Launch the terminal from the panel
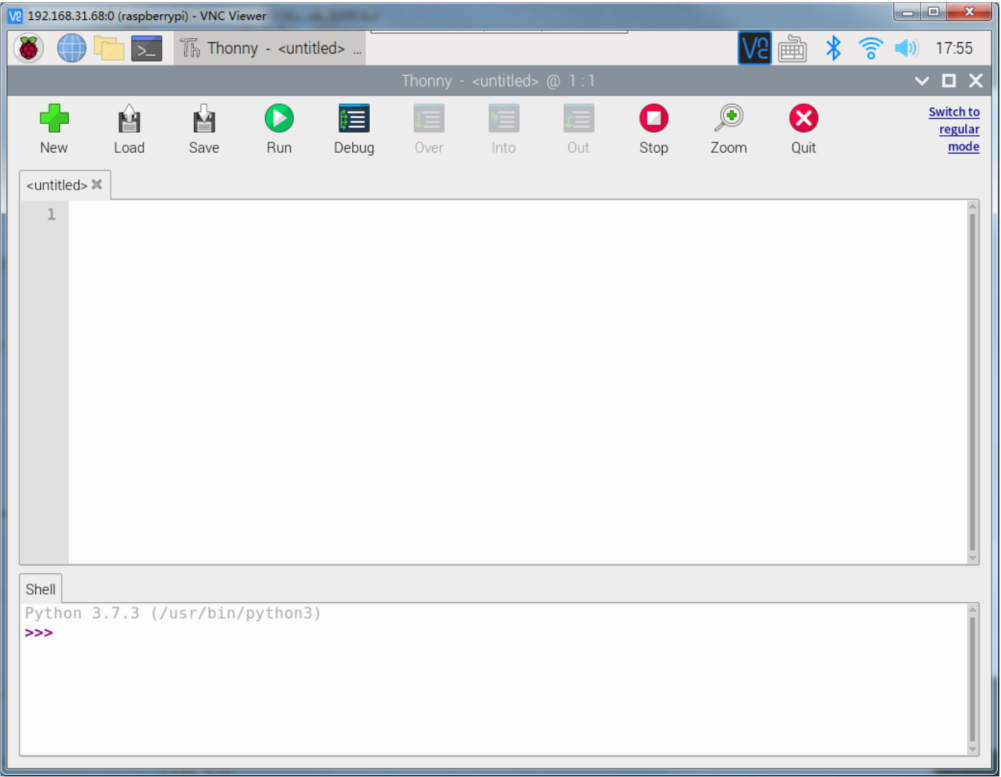 [147, 49]
